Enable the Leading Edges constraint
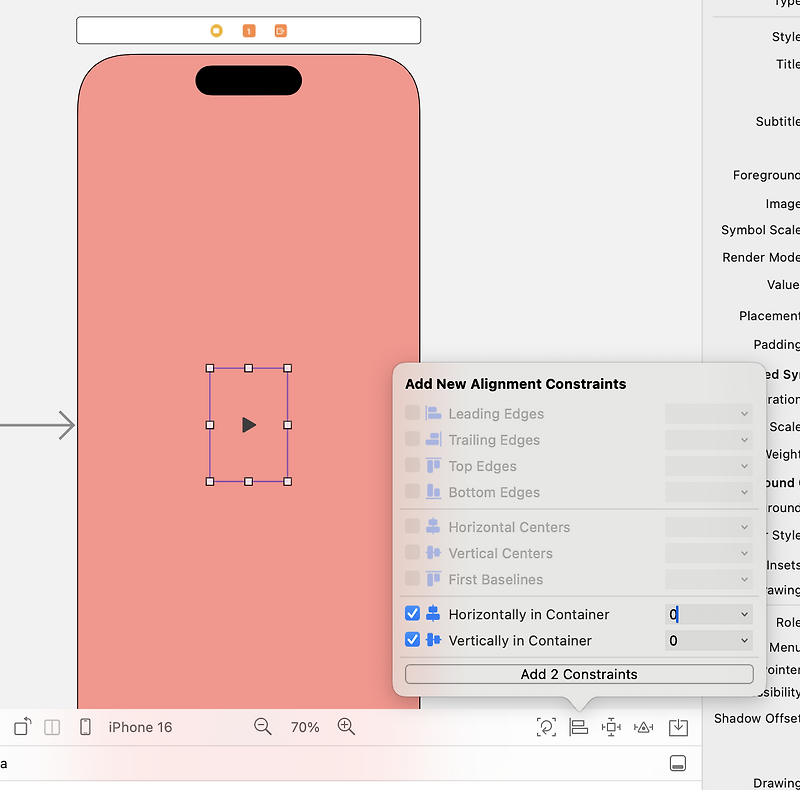The width and height of the screenshot is (800, 790). [x=413, y=413]
